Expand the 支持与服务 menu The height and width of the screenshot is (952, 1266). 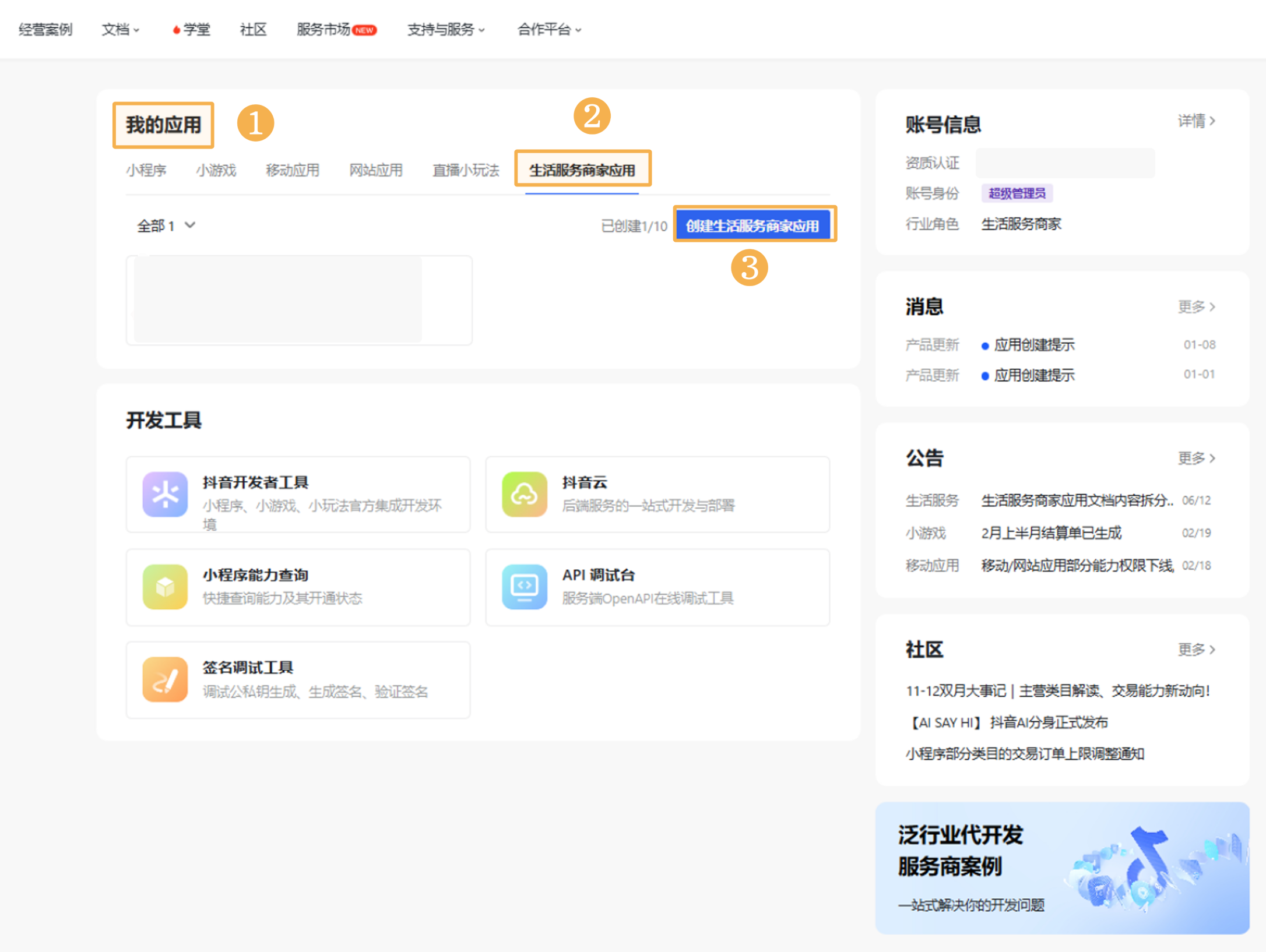[x=446, y=30]
